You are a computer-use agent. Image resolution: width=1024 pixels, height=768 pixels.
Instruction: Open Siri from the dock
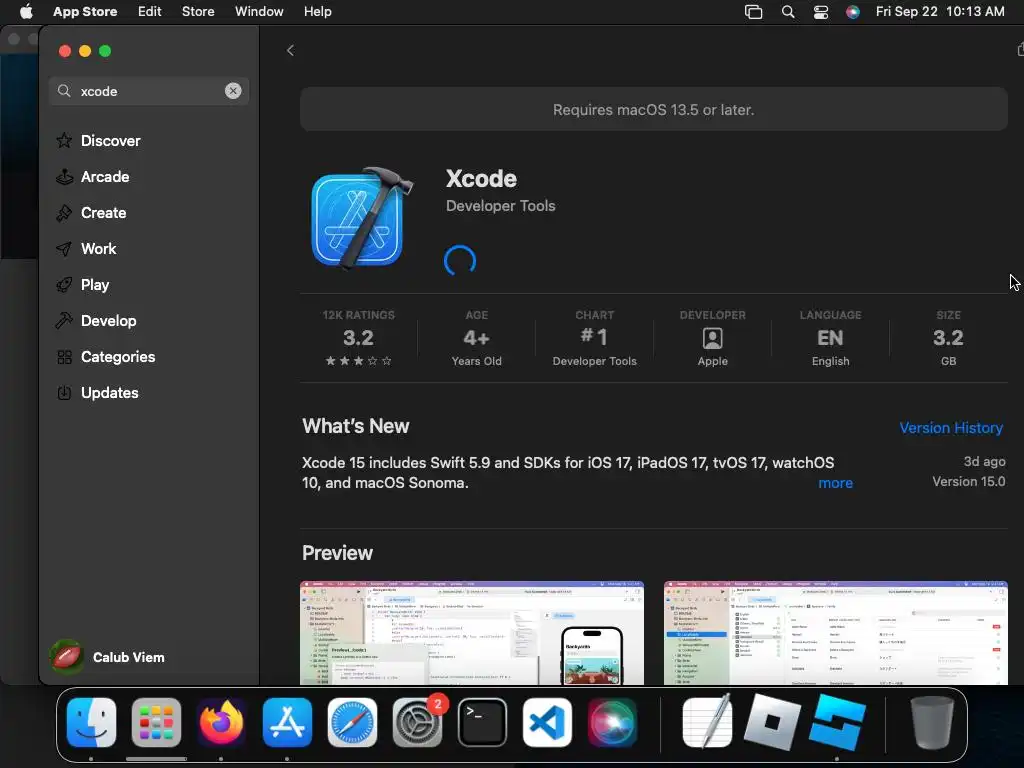pyautogui.click(x=612, y=722)
